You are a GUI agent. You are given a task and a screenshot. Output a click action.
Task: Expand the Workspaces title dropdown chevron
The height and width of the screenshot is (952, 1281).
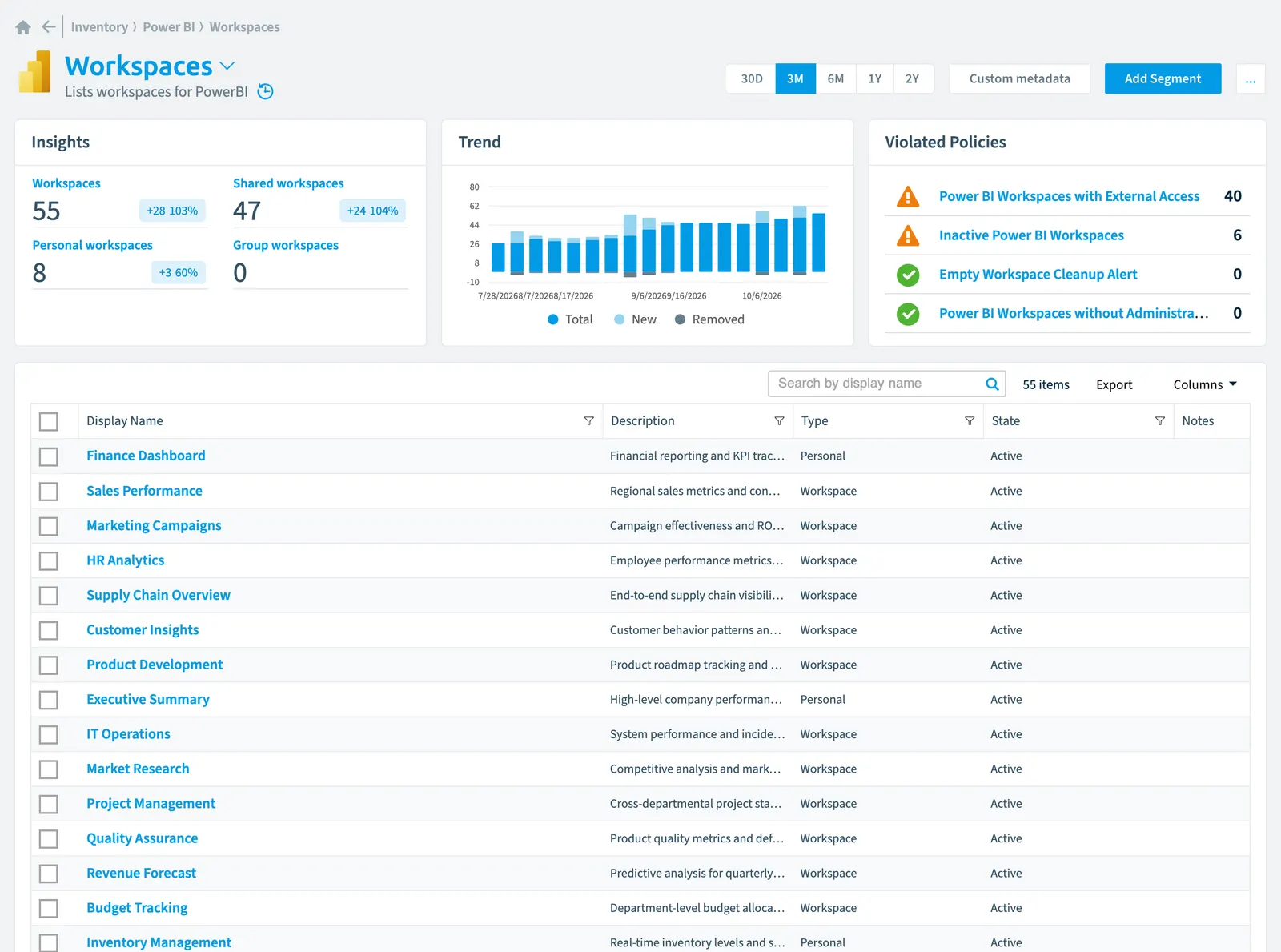(227, 66)
